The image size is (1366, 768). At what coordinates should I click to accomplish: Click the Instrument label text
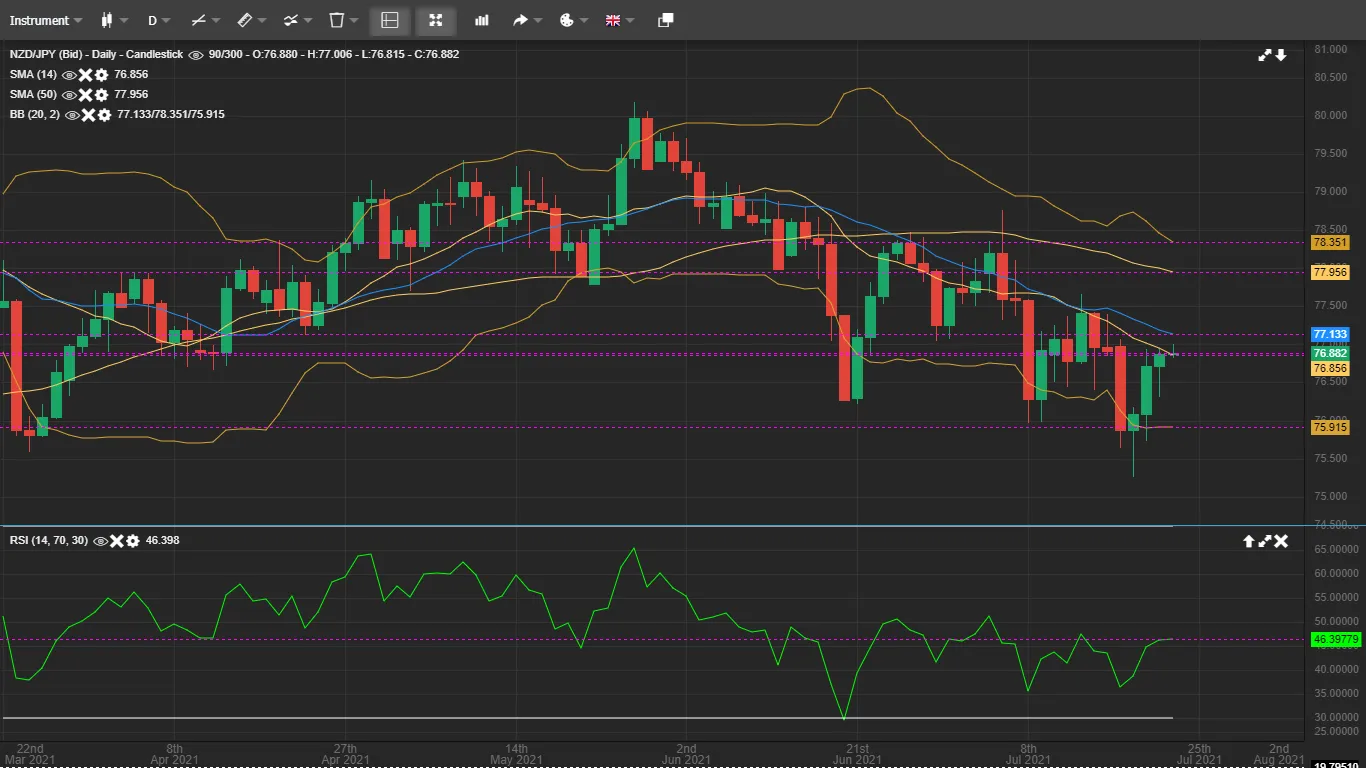tap(40, 20)
